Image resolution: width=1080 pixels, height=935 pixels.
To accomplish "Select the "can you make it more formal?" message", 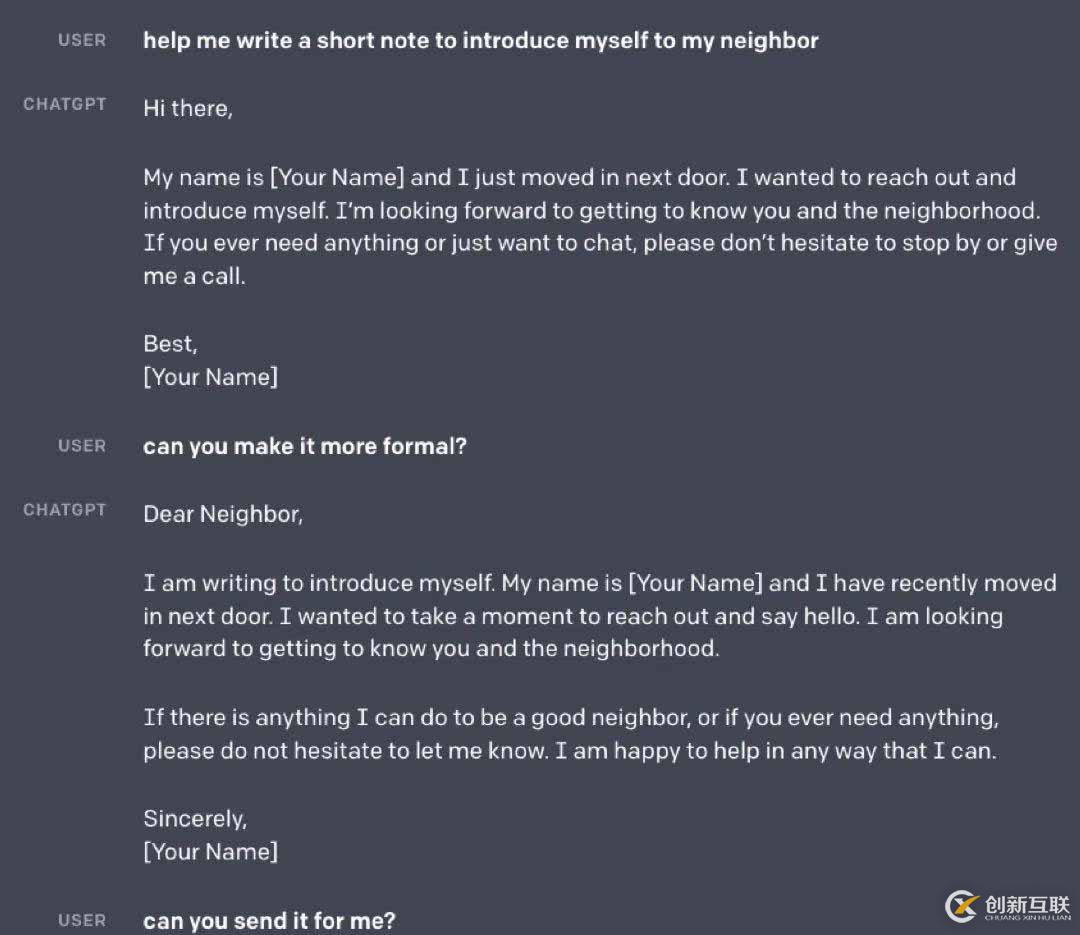I will coord(305,446).
